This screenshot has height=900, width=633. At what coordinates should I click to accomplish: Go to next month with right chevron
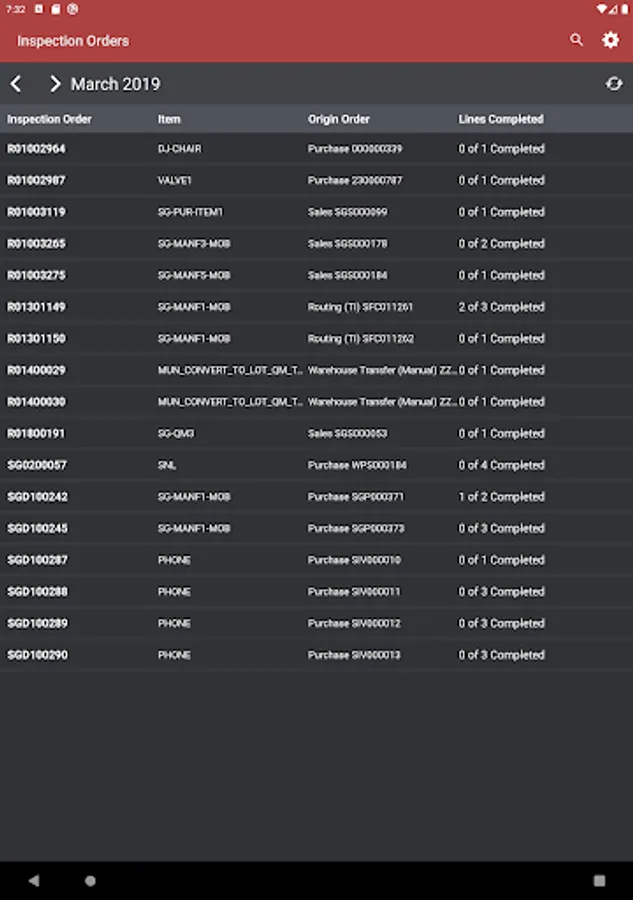pyautogui.click(x=54, y=84)
